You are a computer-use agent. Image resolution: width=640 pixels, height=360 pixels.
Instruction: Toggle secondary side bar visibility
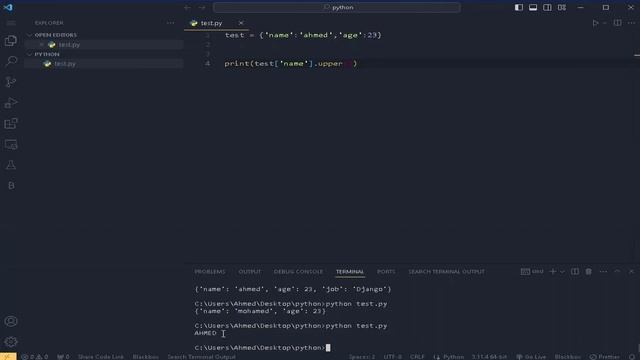(x=547, y=7)
